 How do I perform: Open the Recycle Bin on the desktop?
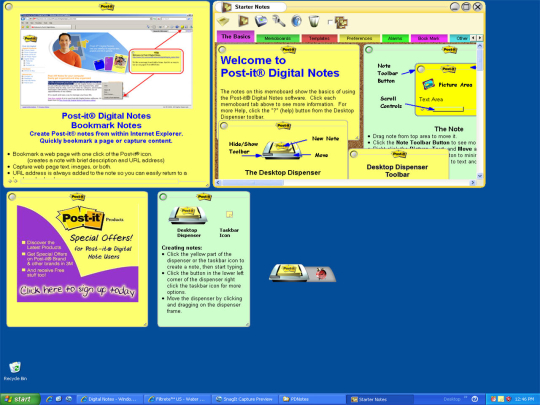pos(15,371)
